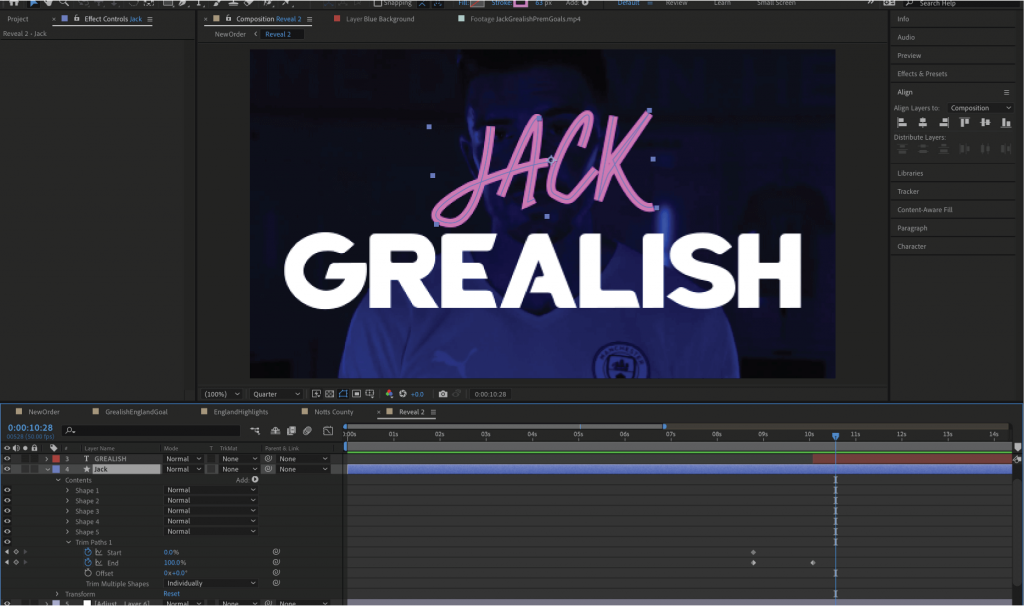Image resolution: width=1024 pixels, height=606 pixels.
Task: Click Reset on the Transform properties
Action: [171, 594]
